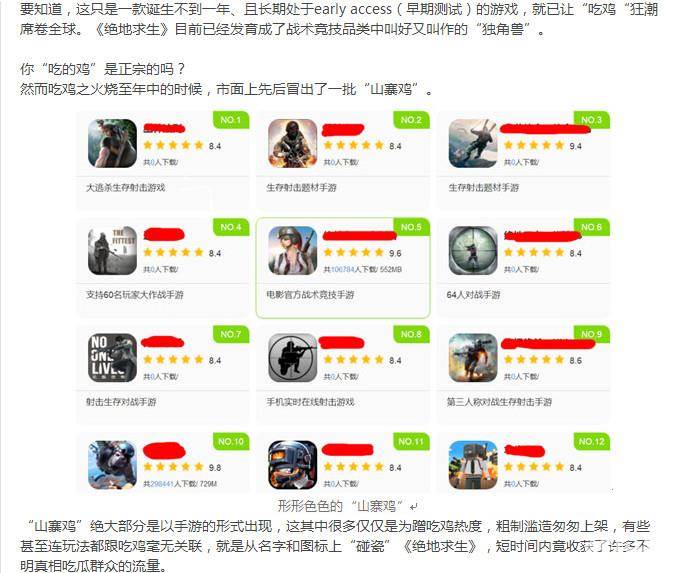Open the NO.3 parachuting soldier game icon

click(x=473, y=143)
